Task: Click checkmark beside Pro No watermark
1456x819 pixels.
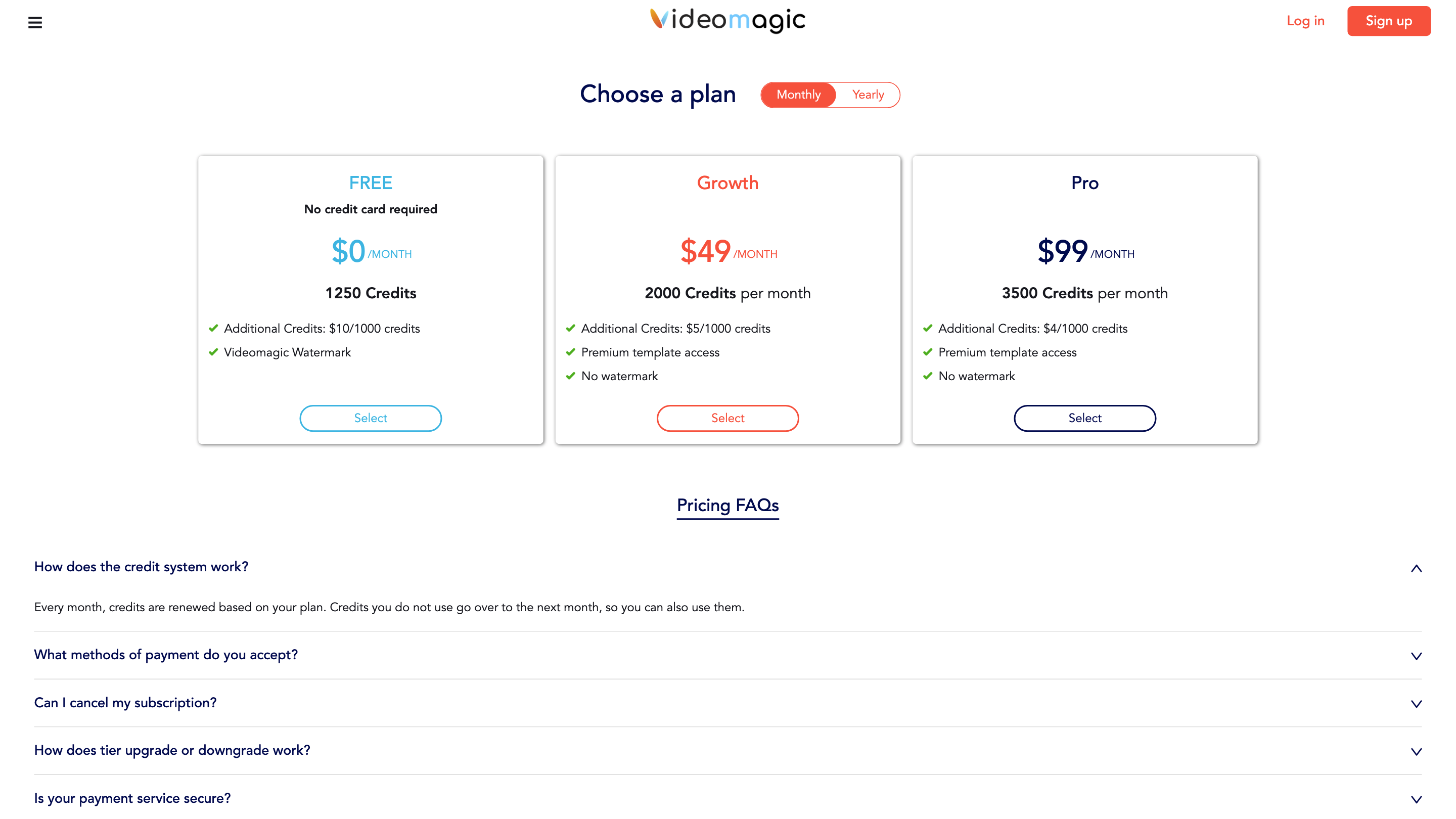Action: click(x=928, y=376)
